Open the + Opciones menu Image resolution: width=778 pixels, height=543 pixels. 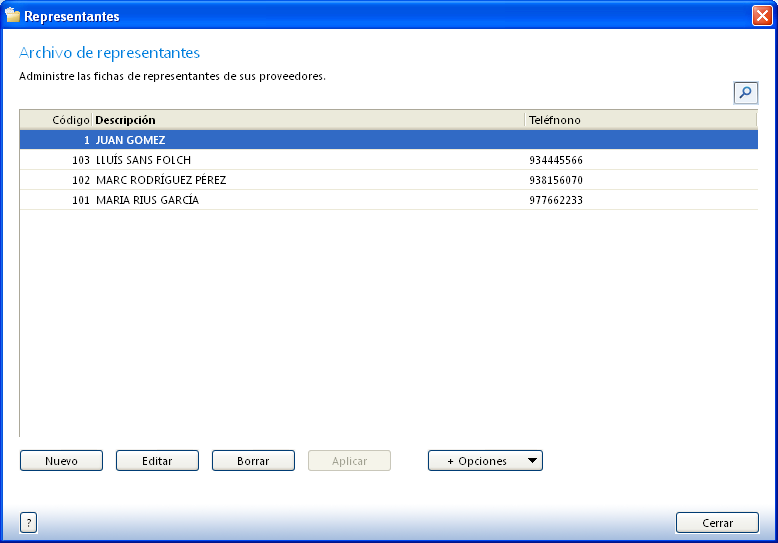coord(476,461)
